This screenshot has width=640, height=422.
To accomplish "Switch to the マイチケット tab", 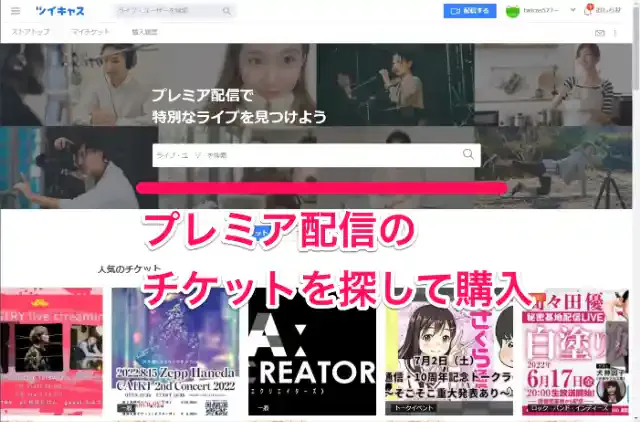I will click(x=91, y=32).
